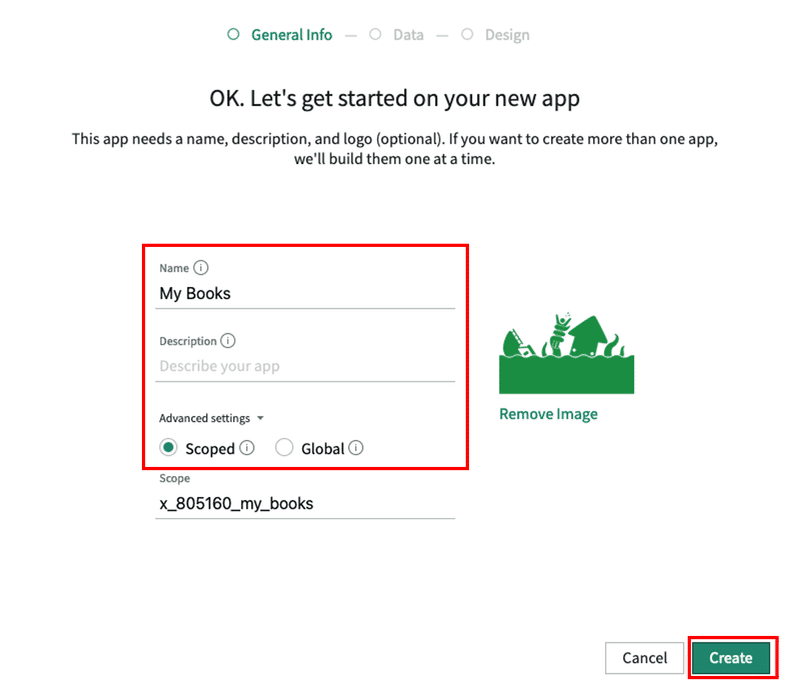Viewport: 800px width, 690px height.
Task: Click the info icon beside Global
Action: (356, 448)
